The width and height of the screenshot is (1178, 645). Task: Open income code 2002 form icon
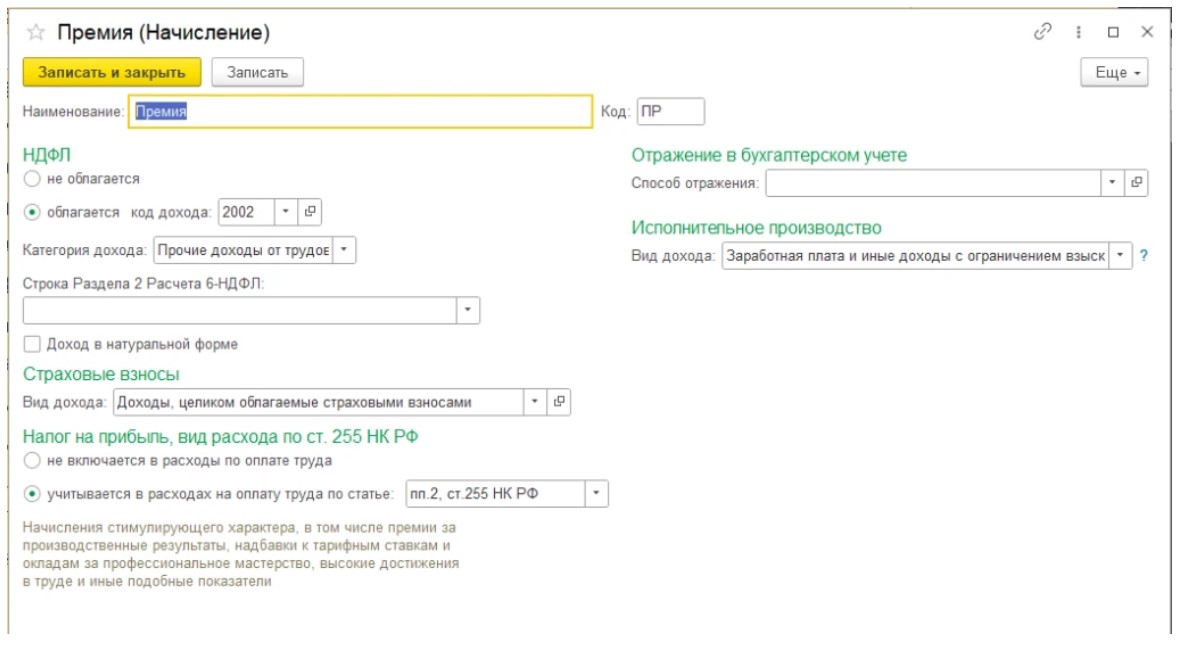tap(310, 212)
